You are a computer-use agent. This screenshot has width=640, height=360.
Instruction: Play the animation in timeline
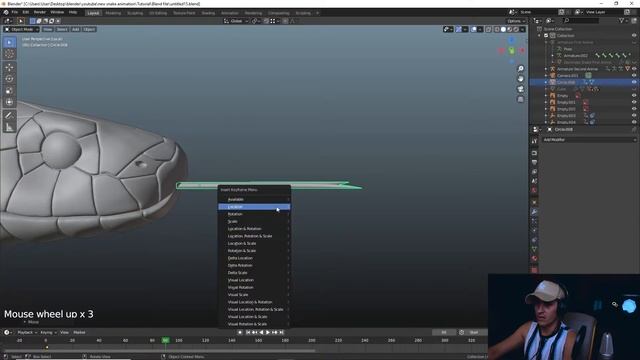pyautogui.click(x=268, y=332)
